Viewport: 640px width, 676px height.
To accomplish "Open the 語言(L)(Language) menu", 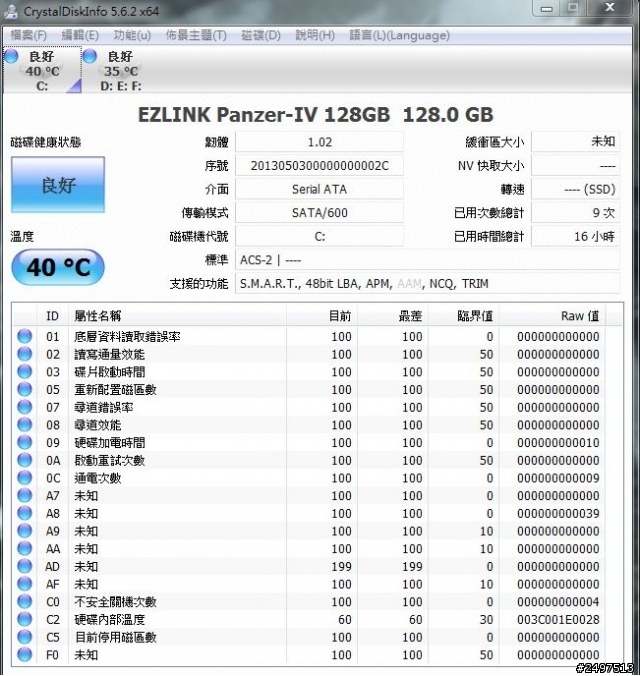I will (399, 35).
